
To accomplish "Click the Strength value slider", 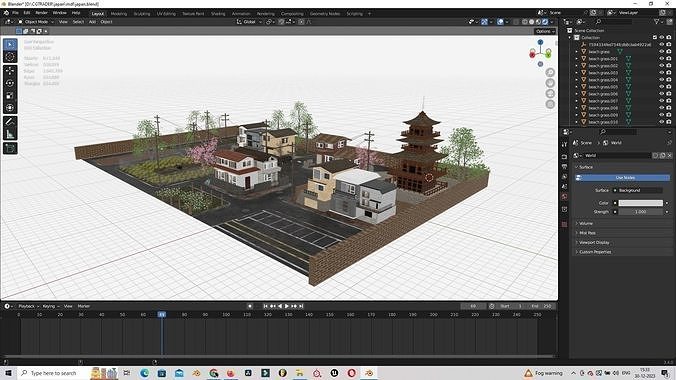I will tap(641, 212).
